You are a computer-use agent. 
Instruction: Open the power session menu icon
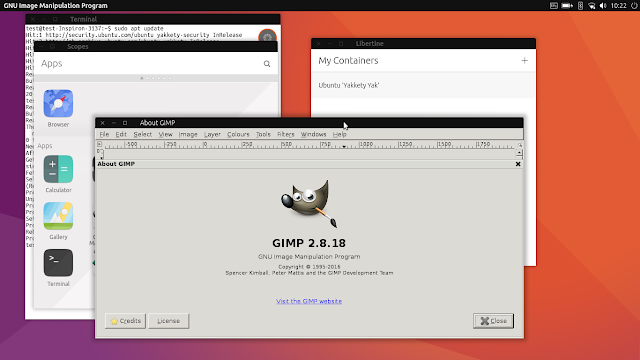[634, 5]
